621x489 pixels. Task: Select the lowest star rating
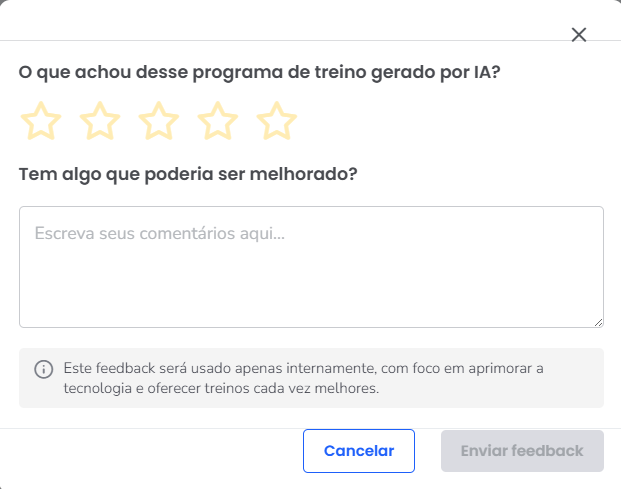click(41, 122)
